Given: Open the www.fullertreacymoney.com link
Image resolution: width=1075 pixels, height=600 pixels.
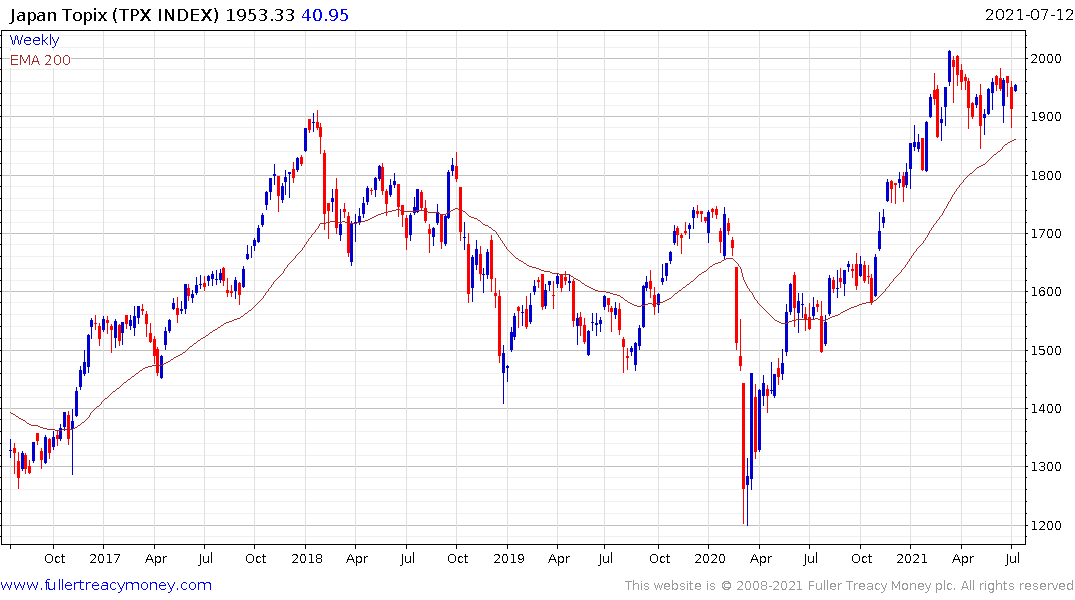Looking at the screenshot, I should (106, 585).
